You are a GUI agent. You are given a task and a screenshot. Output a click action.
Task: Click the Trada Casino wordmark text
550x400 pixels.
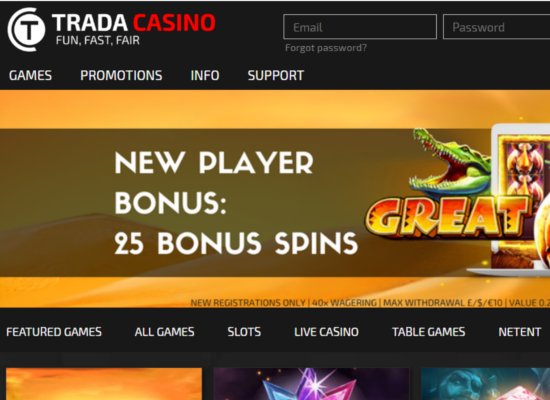point(134,23)
